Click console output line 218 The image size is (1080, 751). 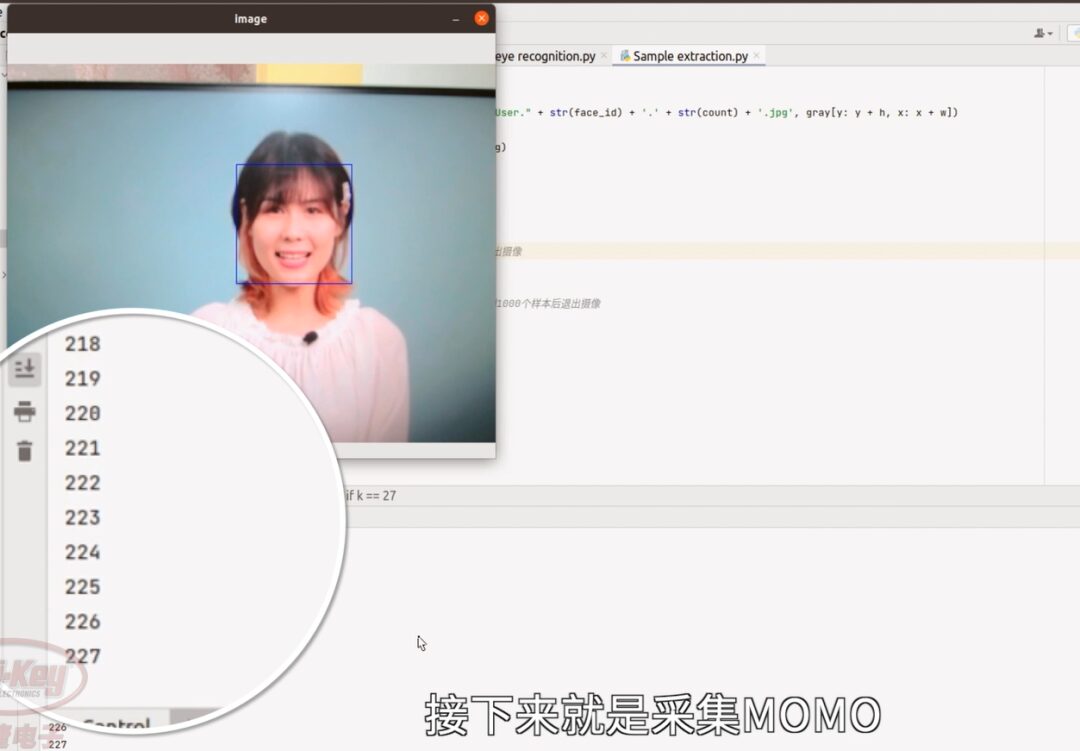83,344
